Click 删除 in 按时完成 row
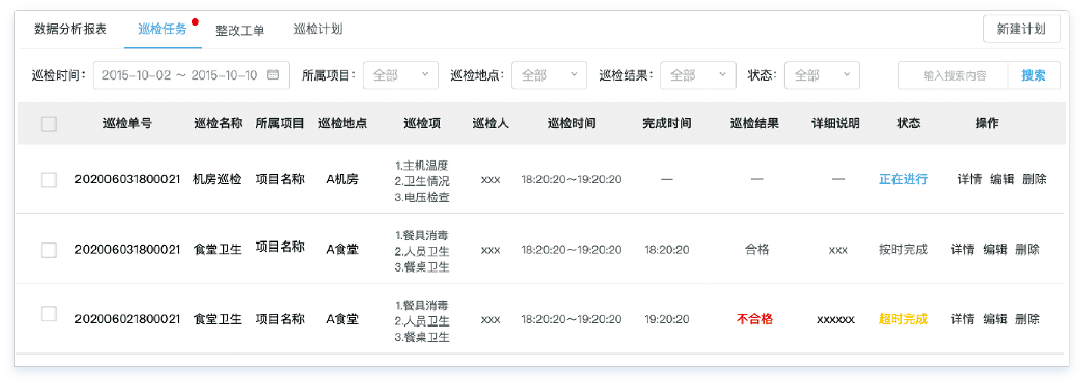The height and width of the screenshot is (386, 1084). pyautogui.click(x=1027, y=250)
